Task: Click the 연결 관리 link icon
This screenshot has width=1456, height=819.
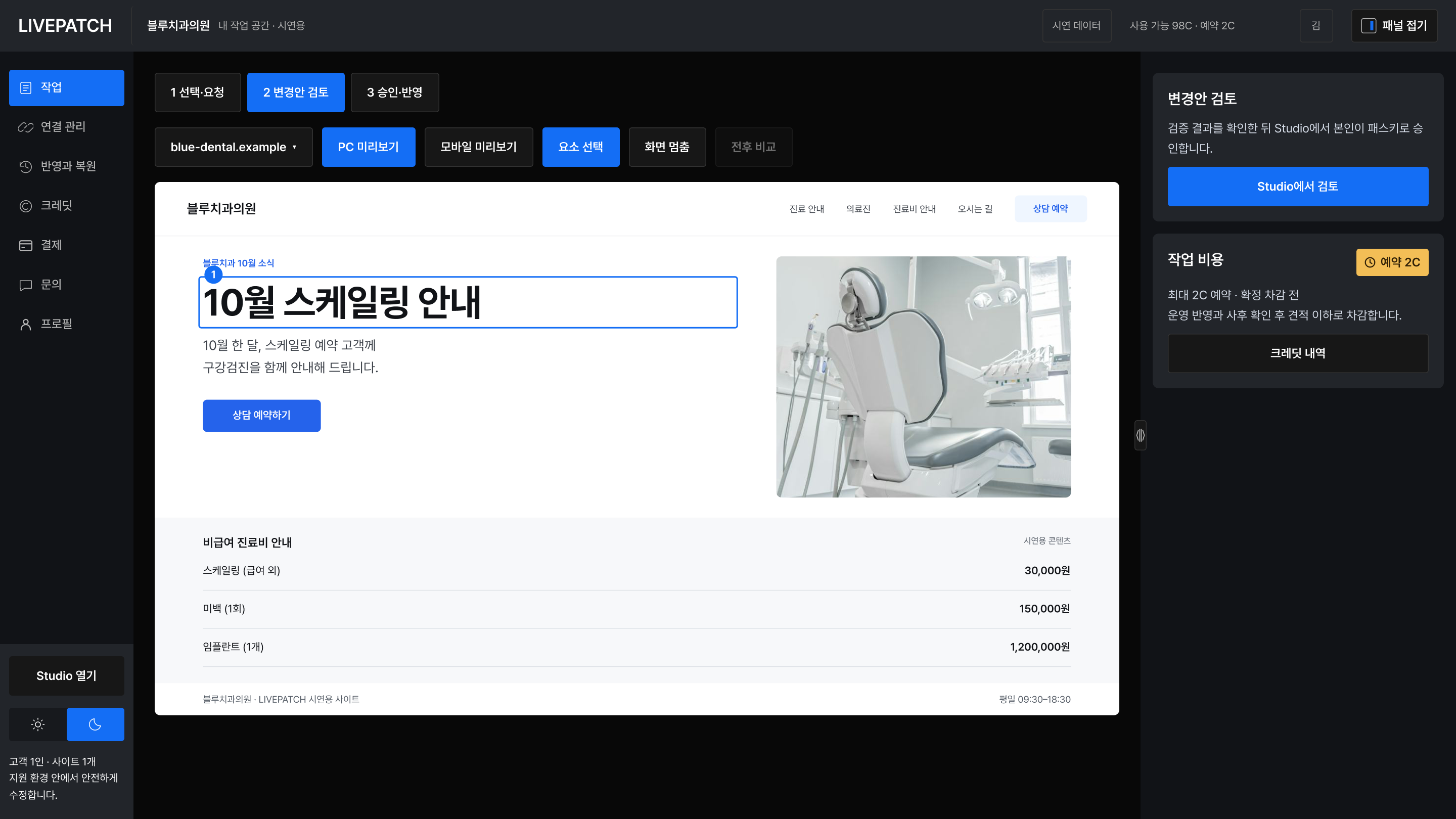Action: (25, 127)
